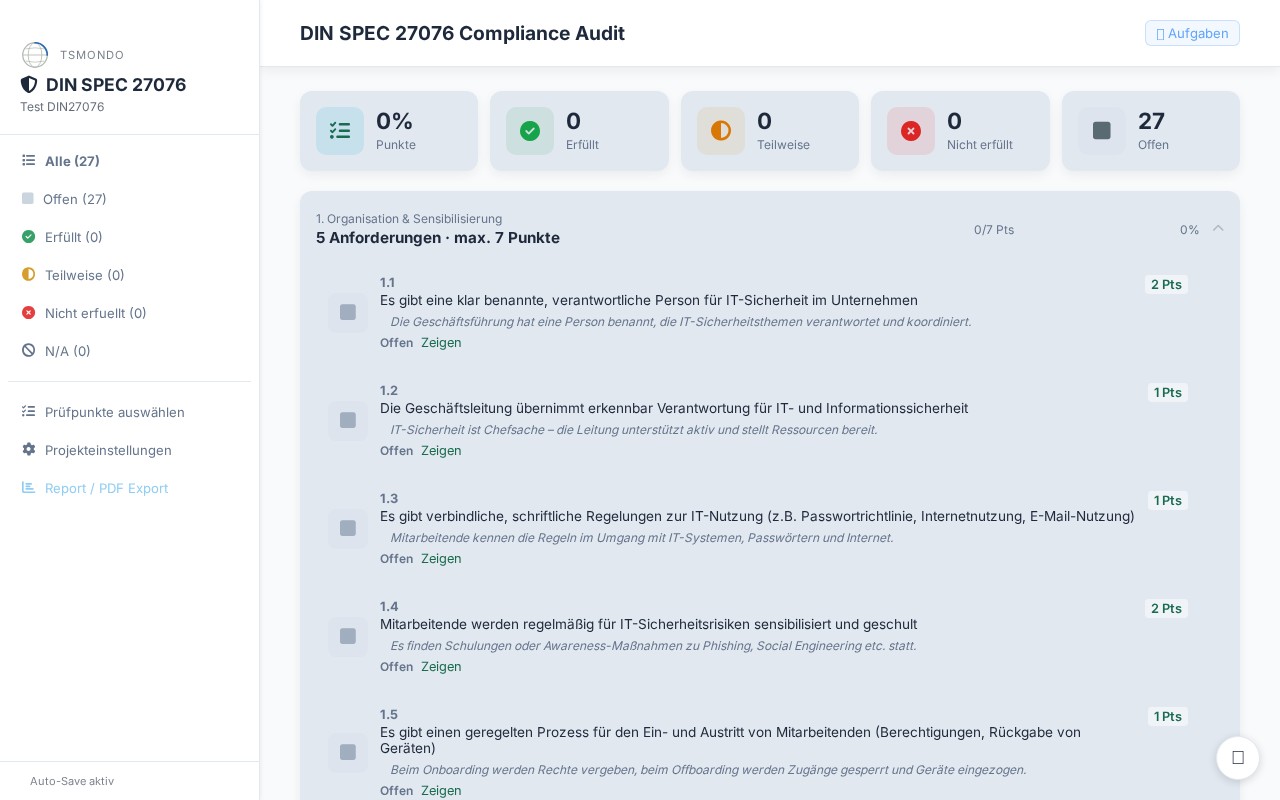This screenshot has width=1280, height=800.
Task: Filter by Offen (27)
Action: 130,199
